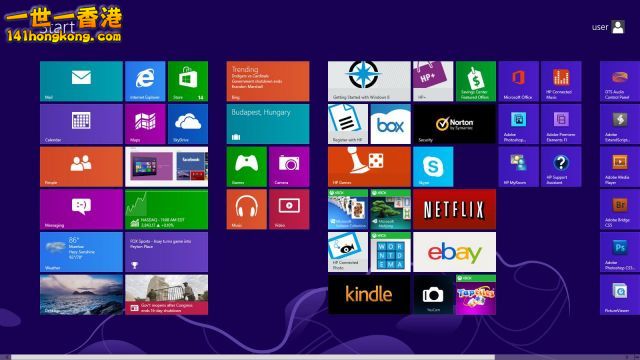Open the News tile about shutdown
The width and height of the screenshot is (640, 360).
[x=167, y=295]
